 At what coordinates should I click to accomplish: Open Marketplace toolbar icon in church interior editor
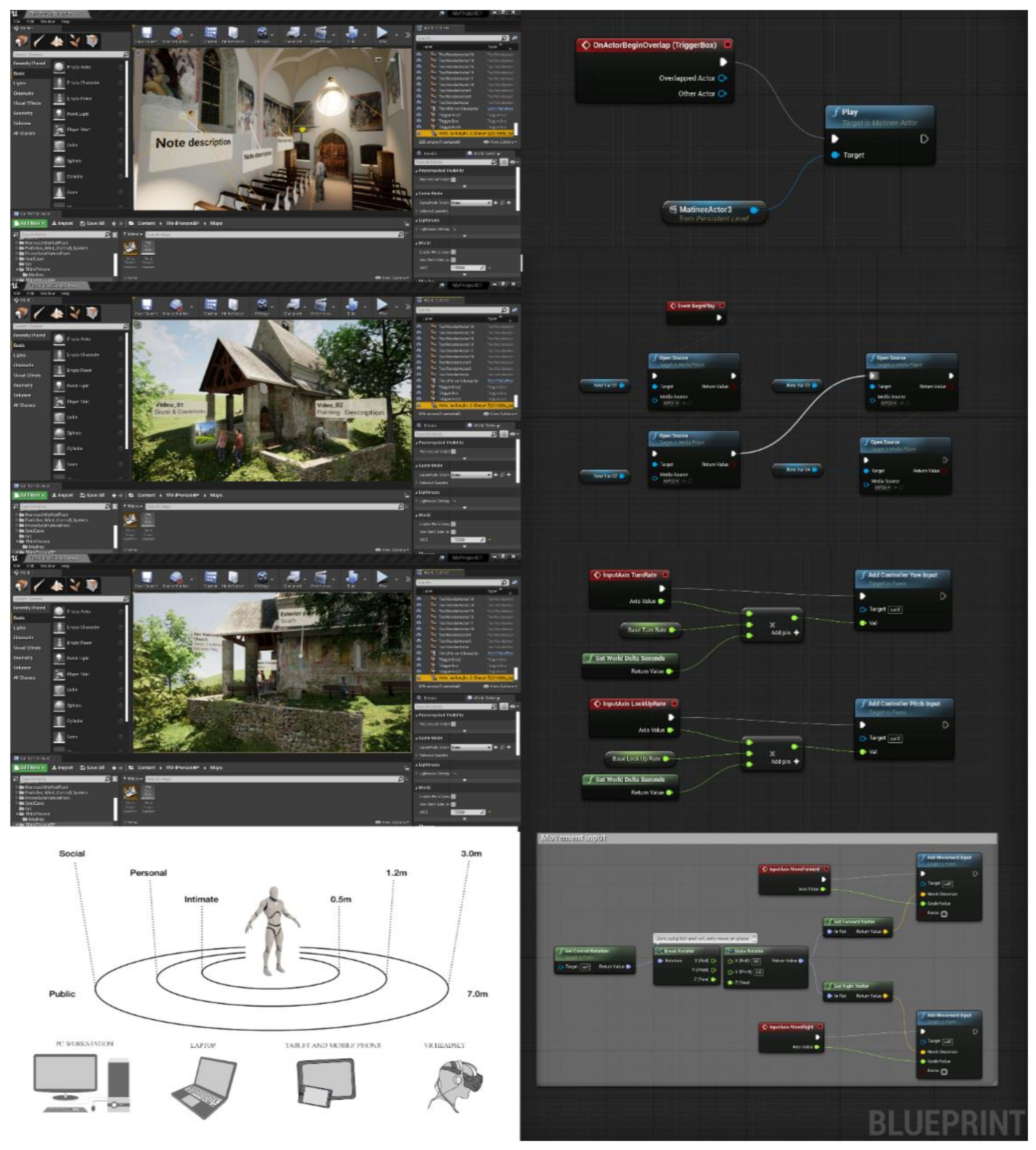point(233,33)
